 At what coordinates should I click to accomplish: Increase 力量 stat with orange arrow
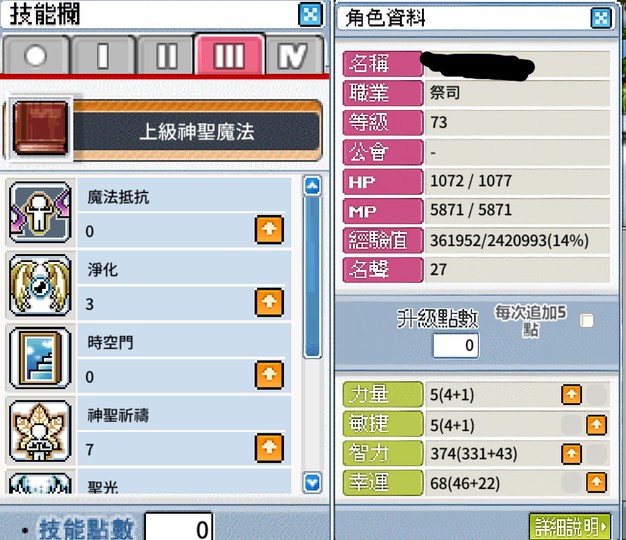tap(571, 395)
